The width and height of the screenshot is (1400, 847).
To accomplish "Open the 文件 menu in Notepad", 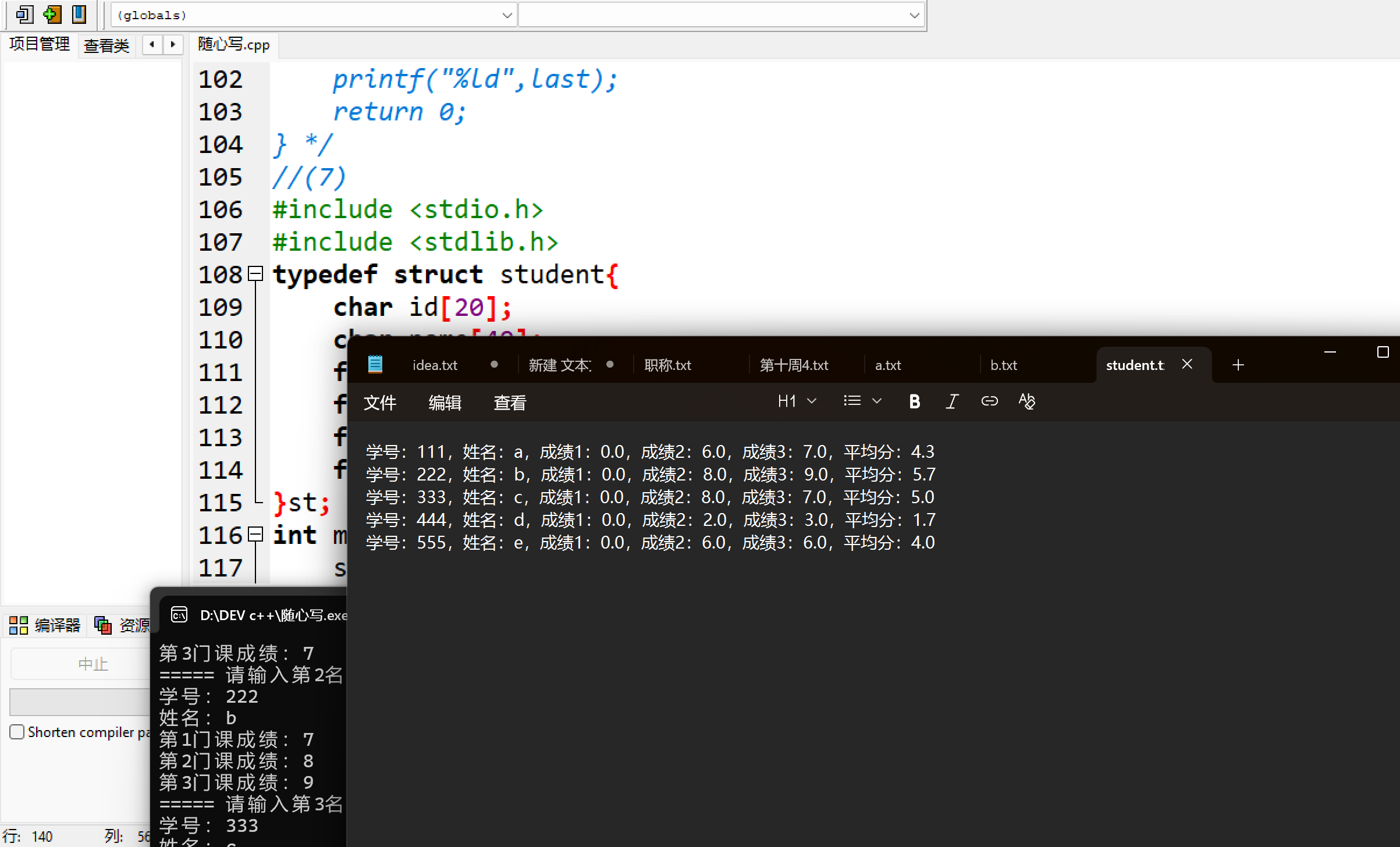I will click(380, 403).
